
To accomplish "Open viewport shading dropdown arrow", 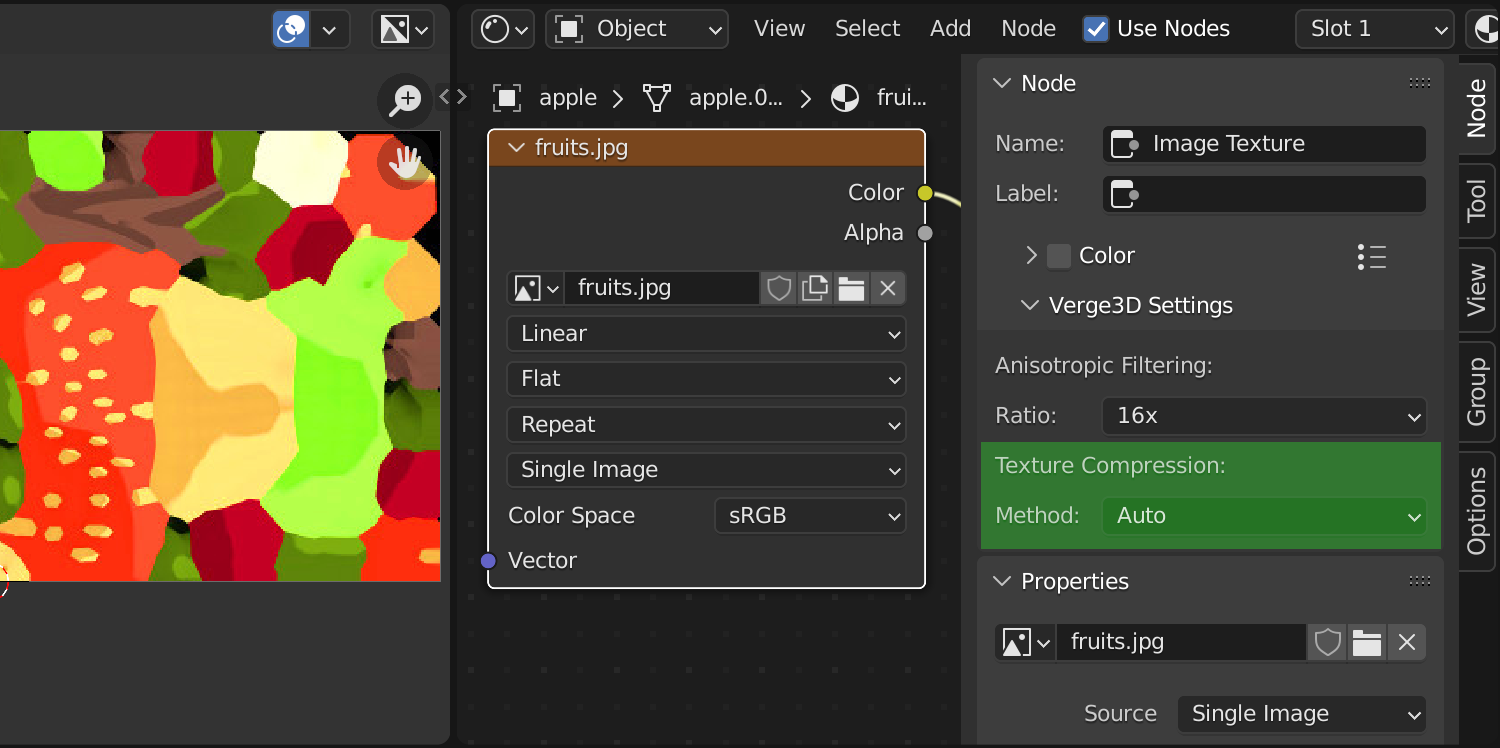I will (329, 29).
